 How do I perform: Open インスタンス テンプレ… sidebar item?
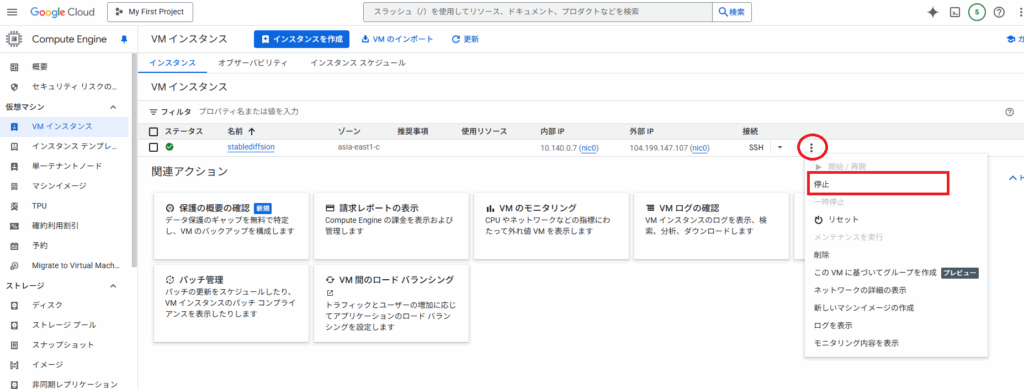pos(74,146)
